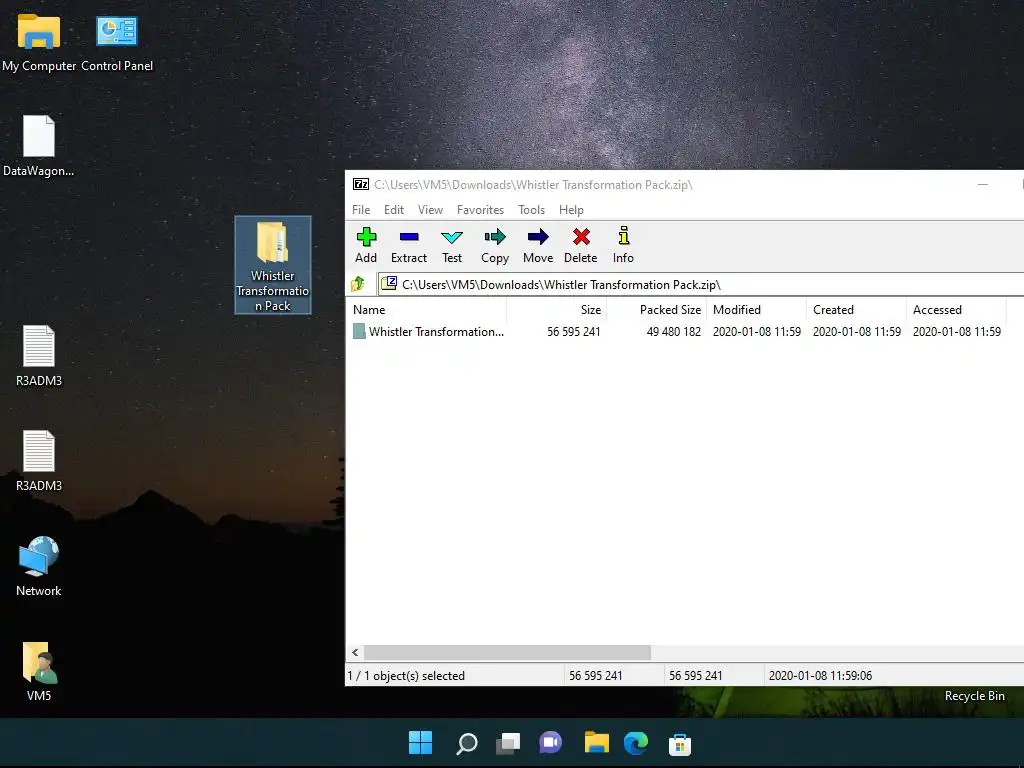This screenshot has width=1024, height=768.
Task: Click the Modified date cell 2020-01-08 11:59
Action: click(x=757, y=332)
